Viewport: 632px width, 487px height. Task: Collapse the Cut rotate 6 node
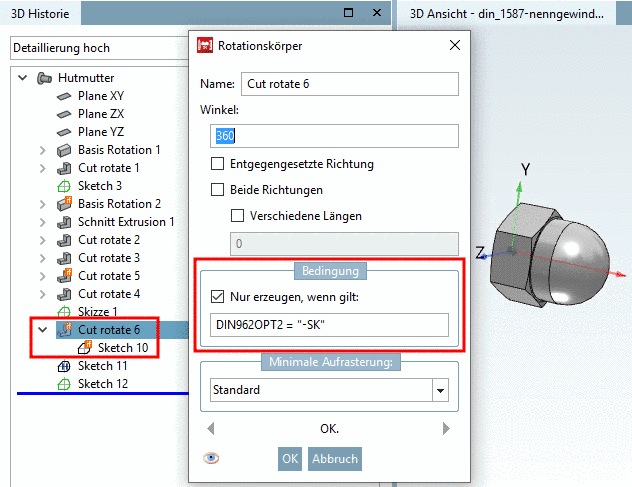[43, 330]
